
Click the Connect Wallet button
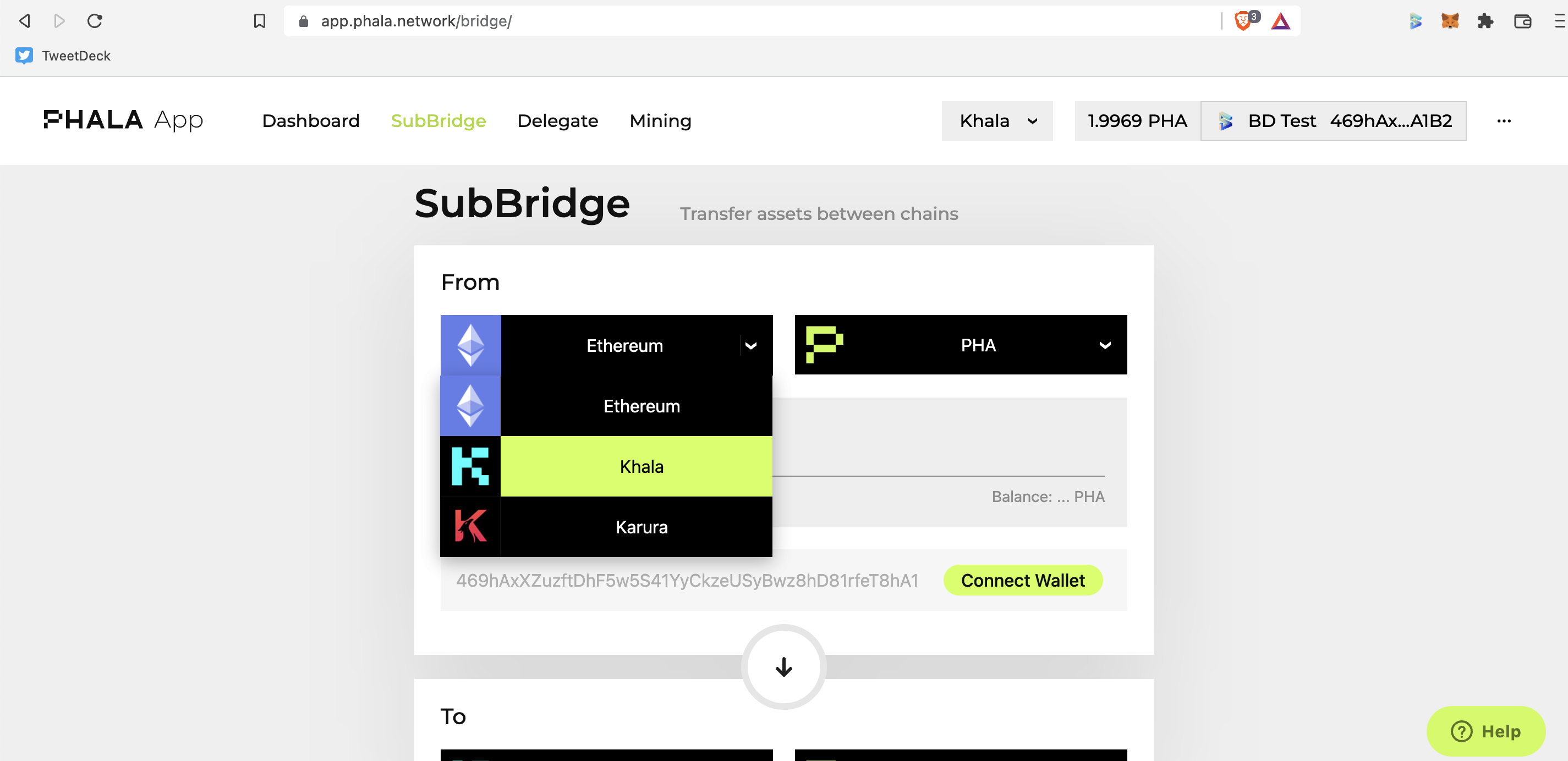pyautogui.click(x=1023, y=580)
